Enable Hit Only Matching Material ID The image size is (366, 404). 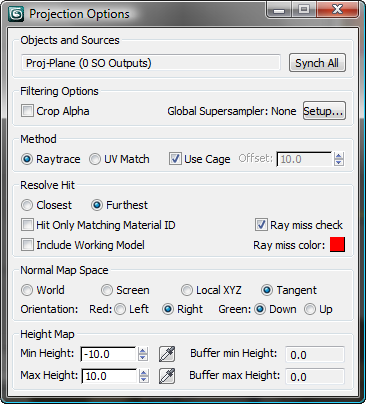pyautogui.click(x=27, y=225)
